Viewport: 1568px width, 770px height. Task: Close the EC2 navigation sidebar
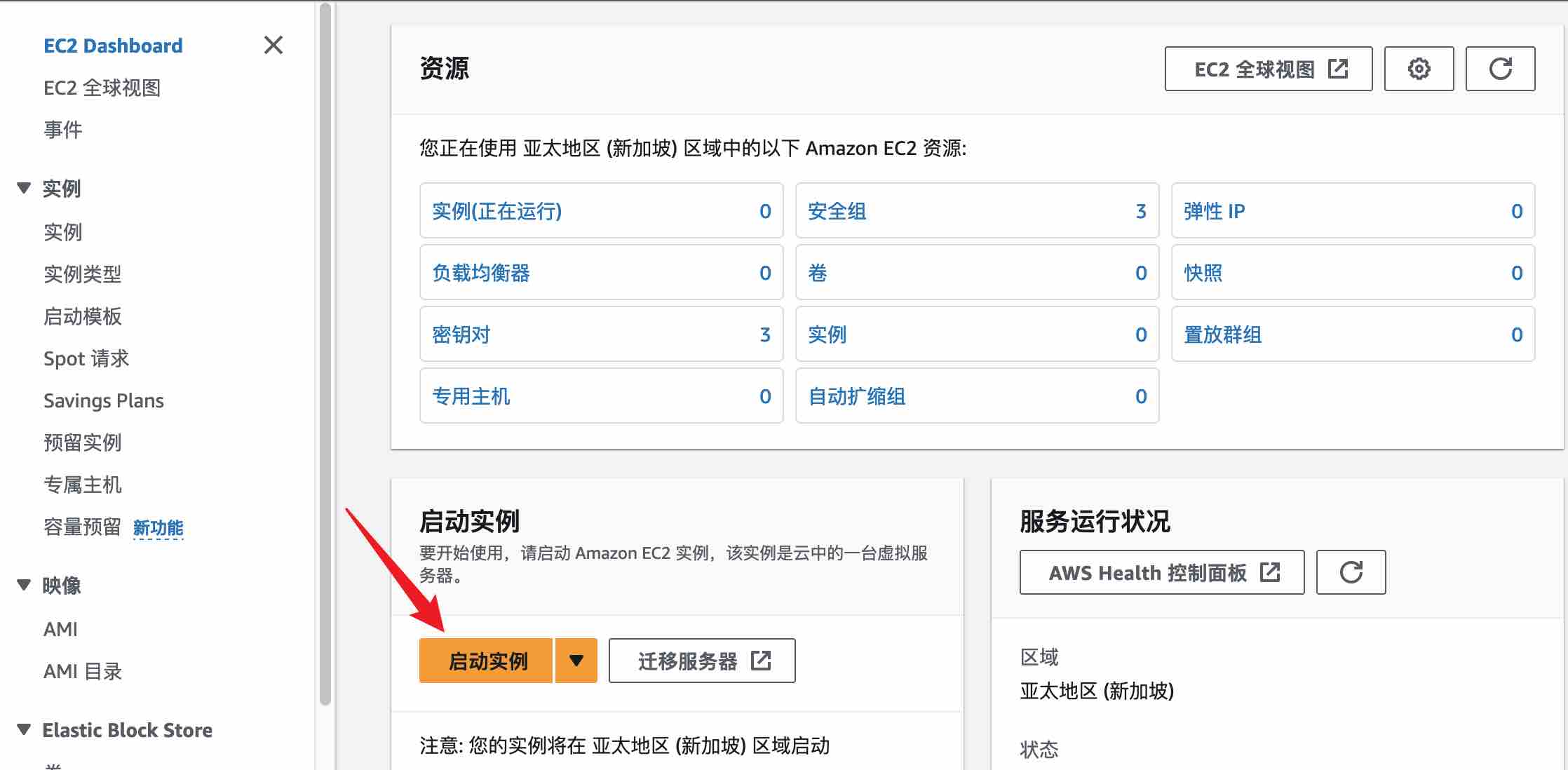pyautogui.click(x=273, y=46)
